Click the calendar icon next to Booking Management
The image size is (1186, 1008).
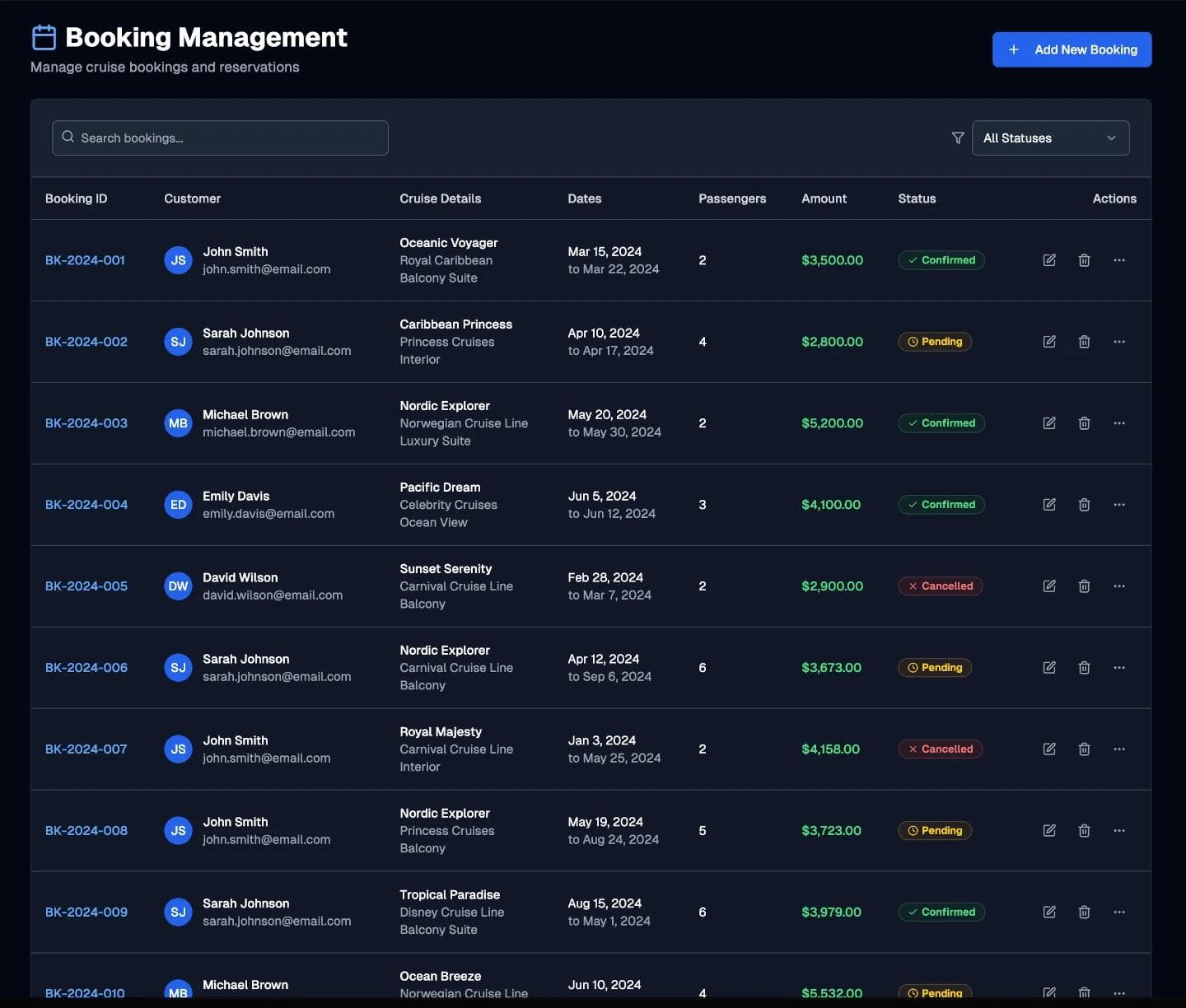click(x=44, y=36)
